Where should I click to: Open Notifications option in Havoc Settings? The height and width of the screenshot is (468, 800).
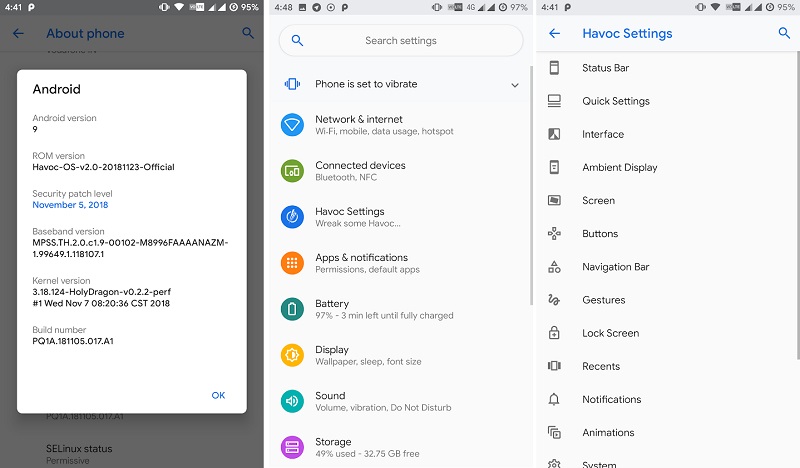coord(668,399)
